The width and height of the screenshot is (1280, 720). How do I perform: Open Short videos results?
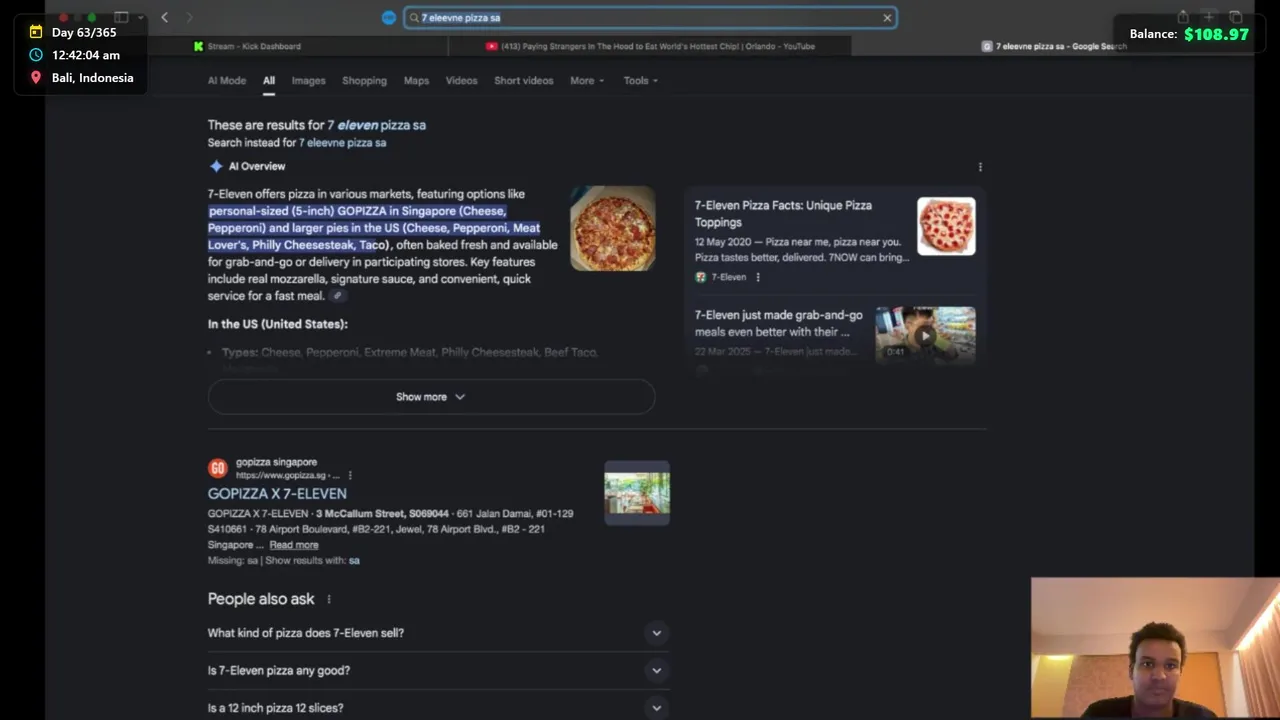tap(523, 80)
